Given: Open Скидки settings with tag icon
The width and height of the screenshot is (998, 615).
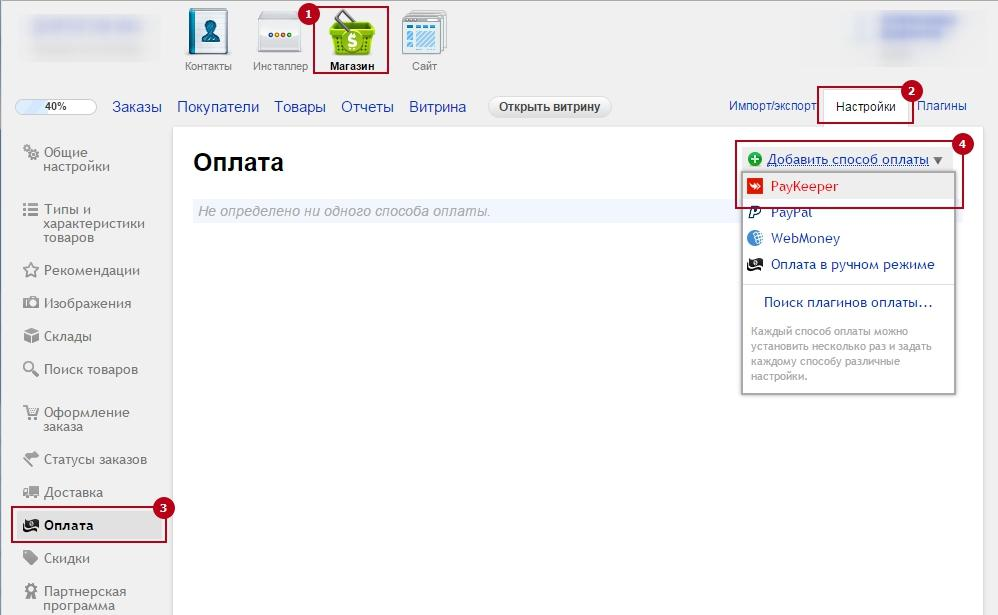Looking at the screenshot, I should click(x=66, y=558).
